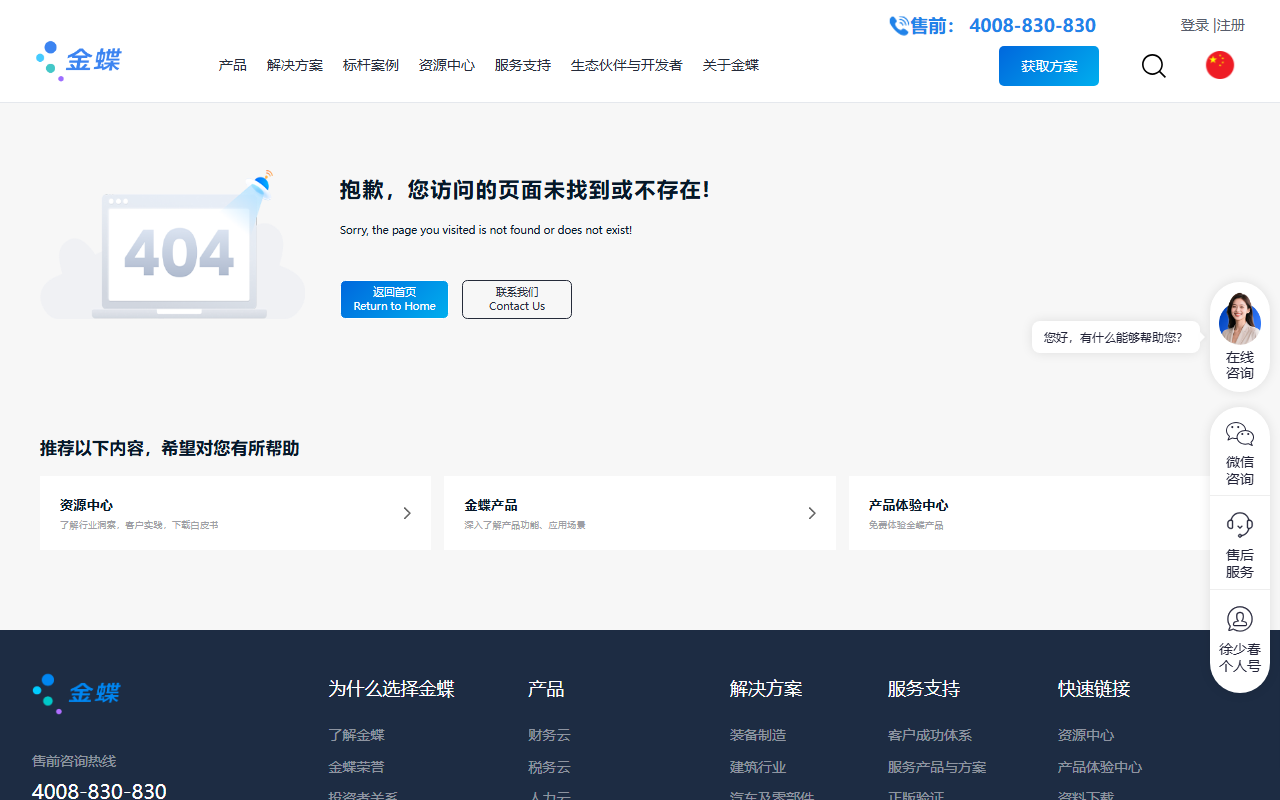Screen dimensions: 1280x800
Task: Open the 解决方案 menu
Action: pyautogui.click(x=294, y=65)
